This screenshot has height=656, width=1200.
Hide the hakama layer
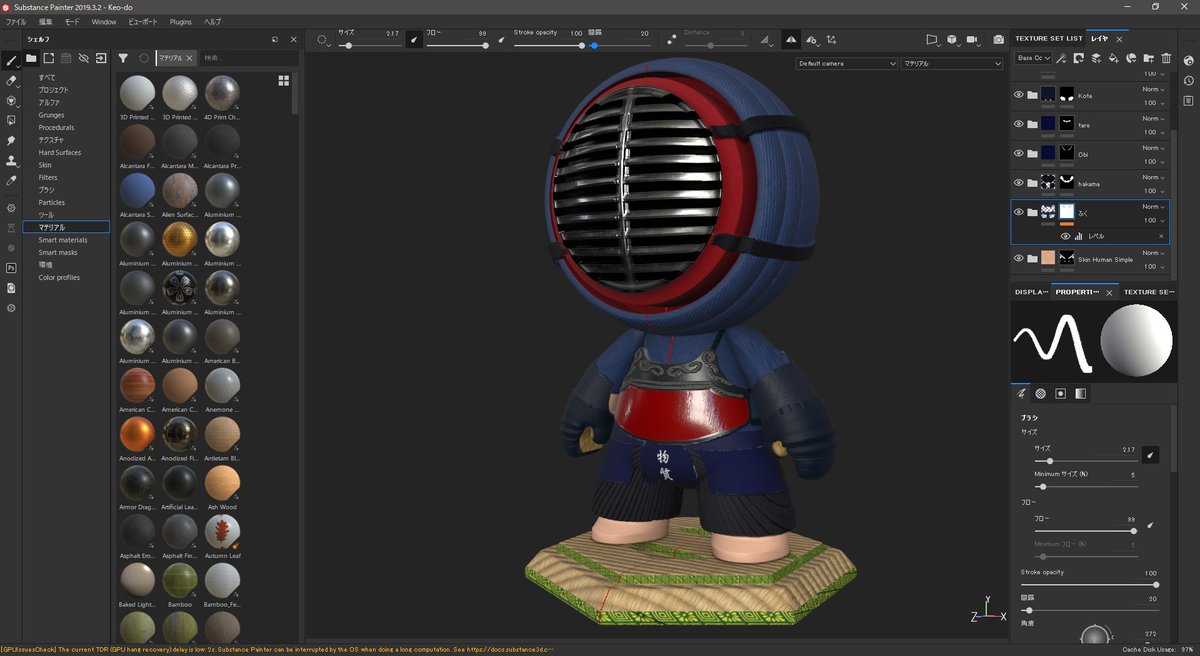point(1019,183)
